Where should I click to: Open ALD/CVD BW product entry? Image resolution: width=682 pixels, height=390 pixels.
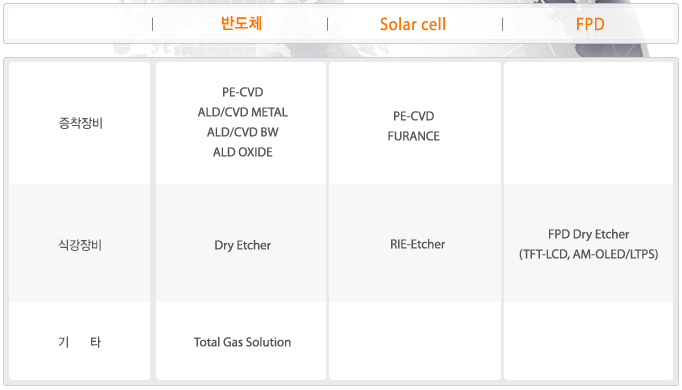(243, 132)
